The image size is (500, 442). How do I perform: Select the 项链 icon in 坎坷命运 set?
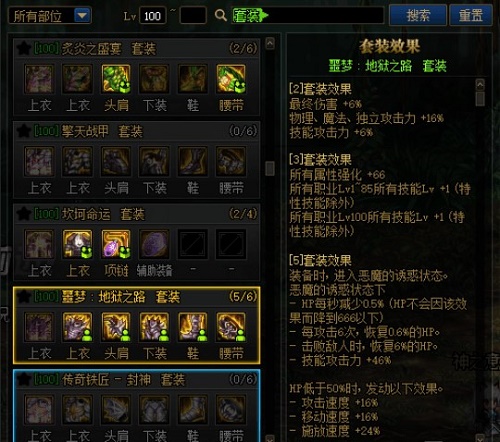coord(116,244)
